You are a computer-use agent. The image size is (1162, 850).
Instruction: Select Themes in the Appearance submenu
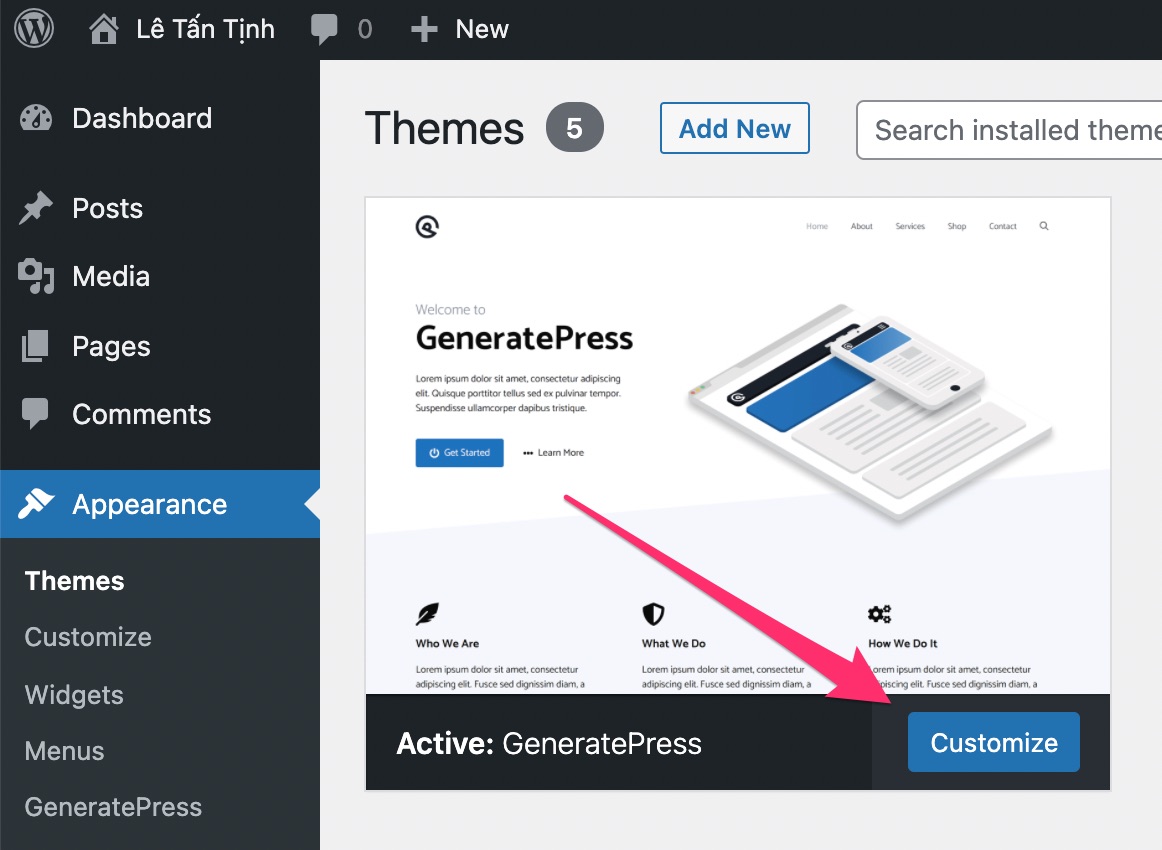click(x=74, y=581)
